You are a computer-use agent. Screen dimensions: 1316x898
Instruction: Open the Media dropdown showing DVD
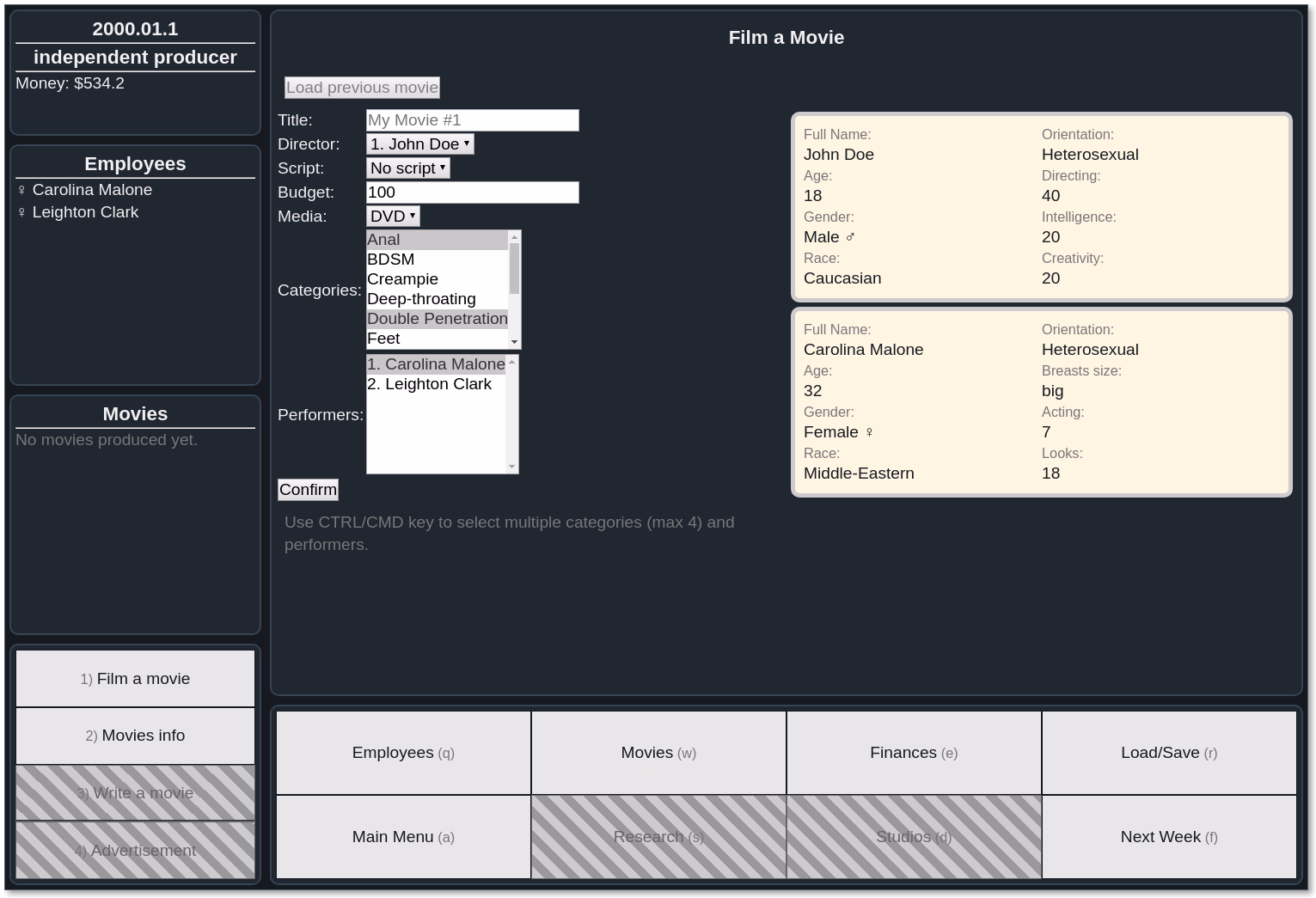point(393,217)
